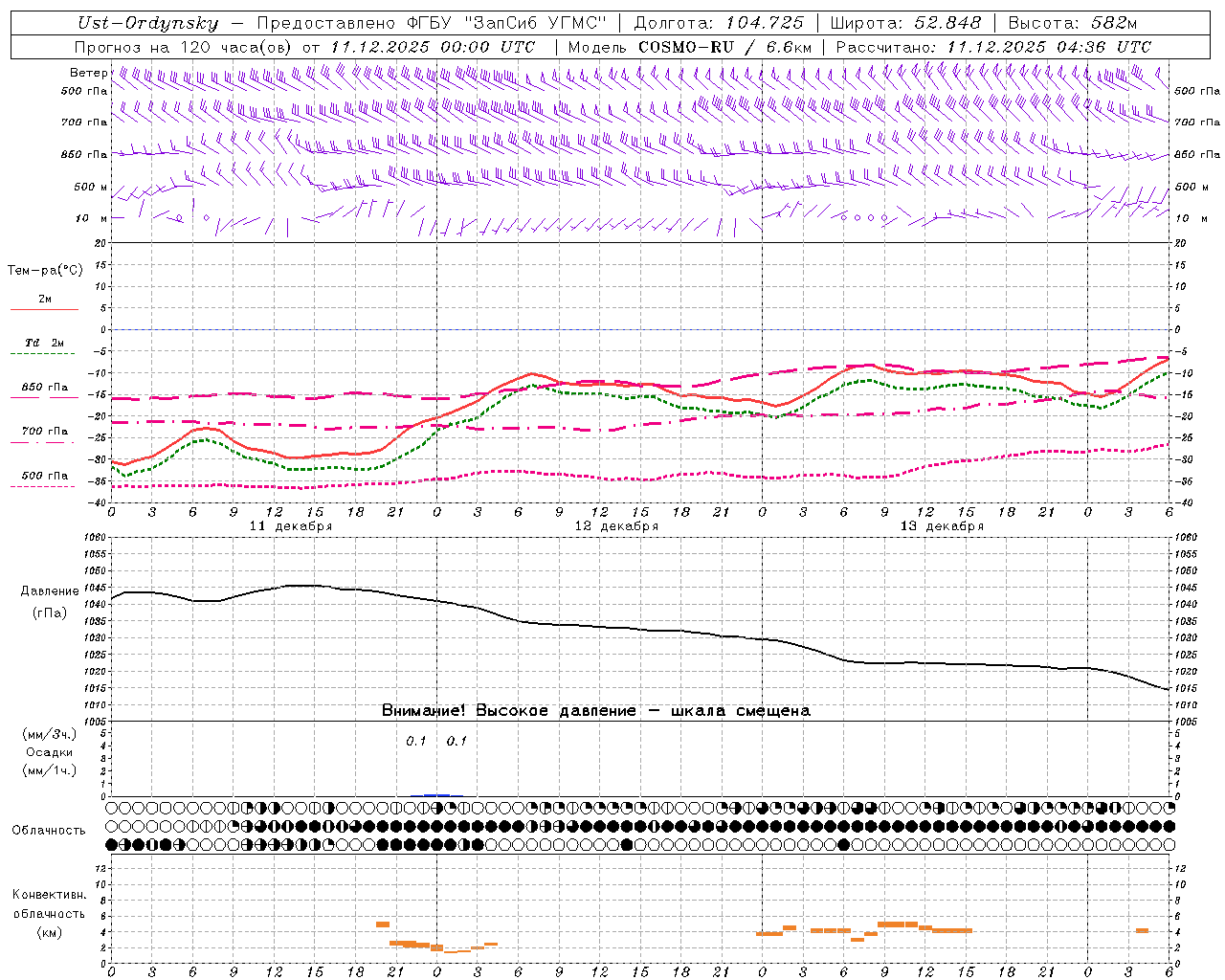
Task: Select the Широта: 52.848 header value
Action: [x=905, y=23]
